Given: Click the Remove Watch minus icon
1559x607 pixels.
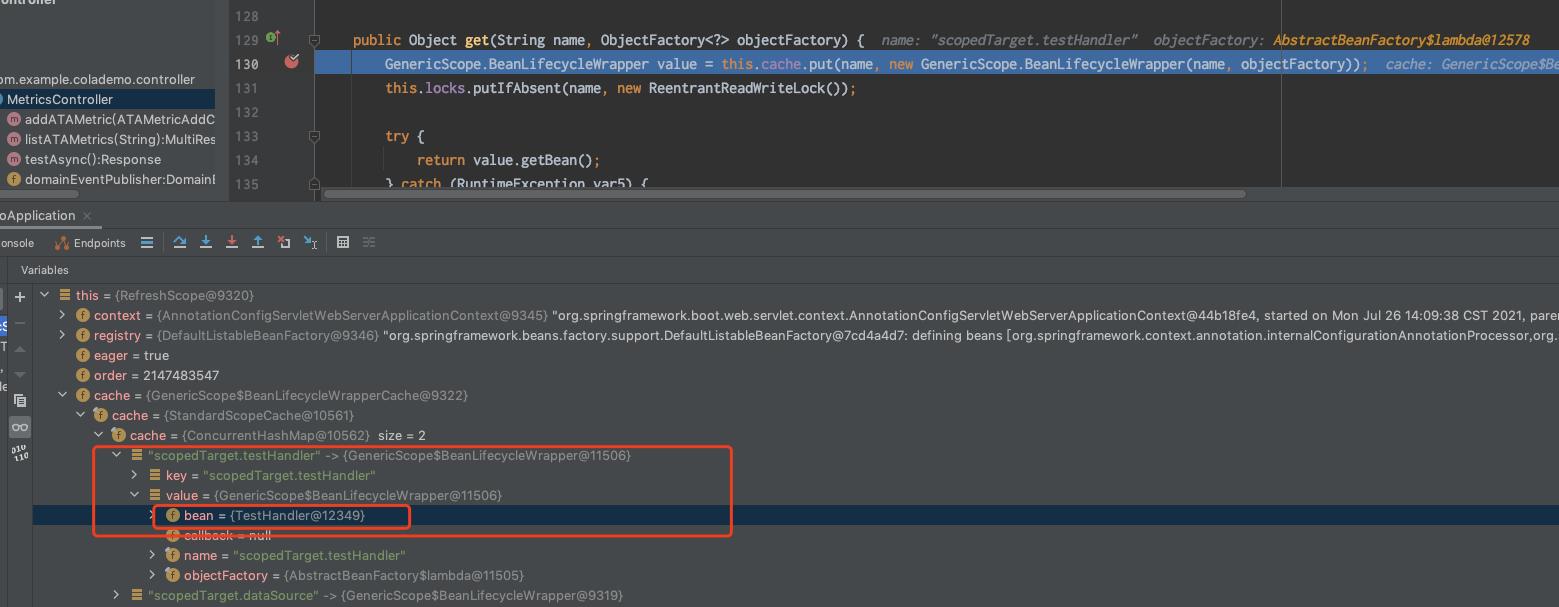Looking at the screenshot, I should [x=20, y=322].
